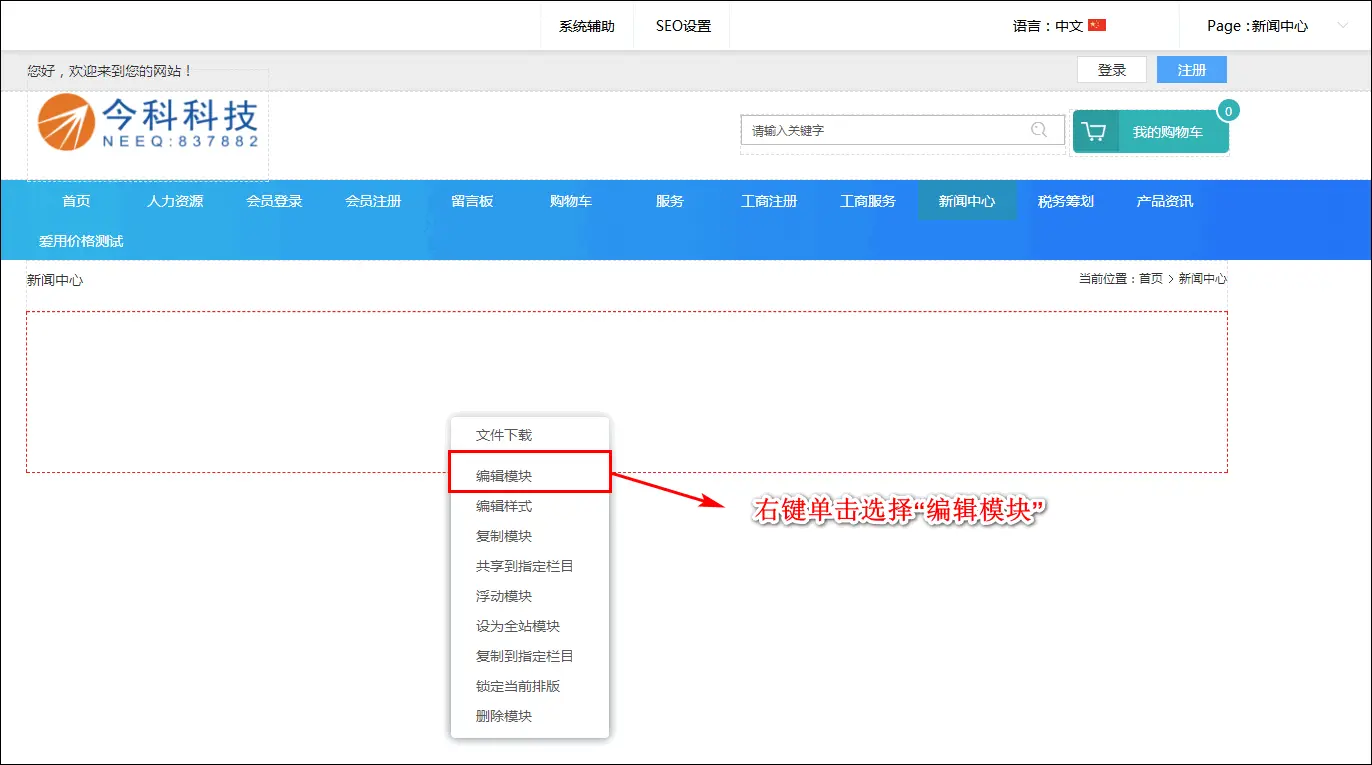
Task: Go to 首页 navigation tab
Action: 76,201
